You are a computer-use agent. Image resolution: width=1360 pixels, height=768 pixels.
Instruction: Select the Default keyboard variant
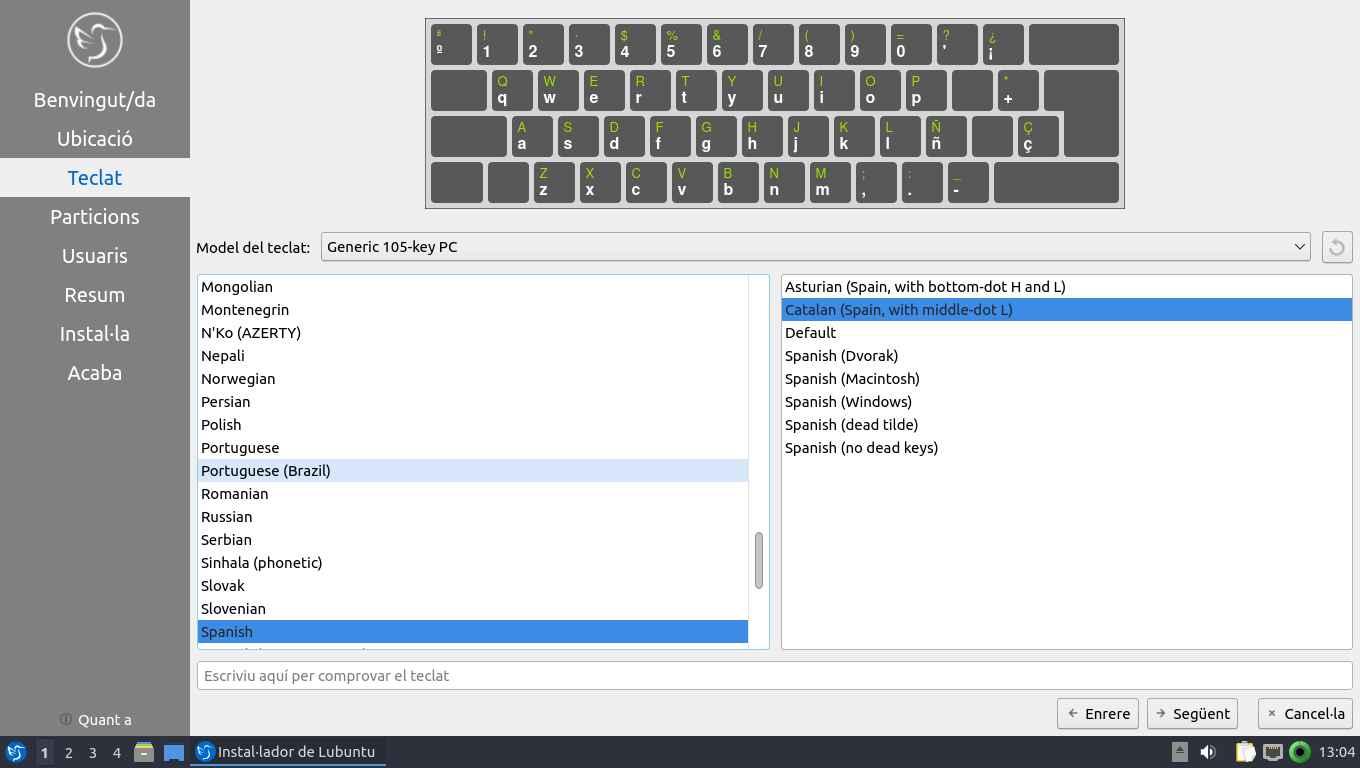pyautogui.click(x=810, y=333)
